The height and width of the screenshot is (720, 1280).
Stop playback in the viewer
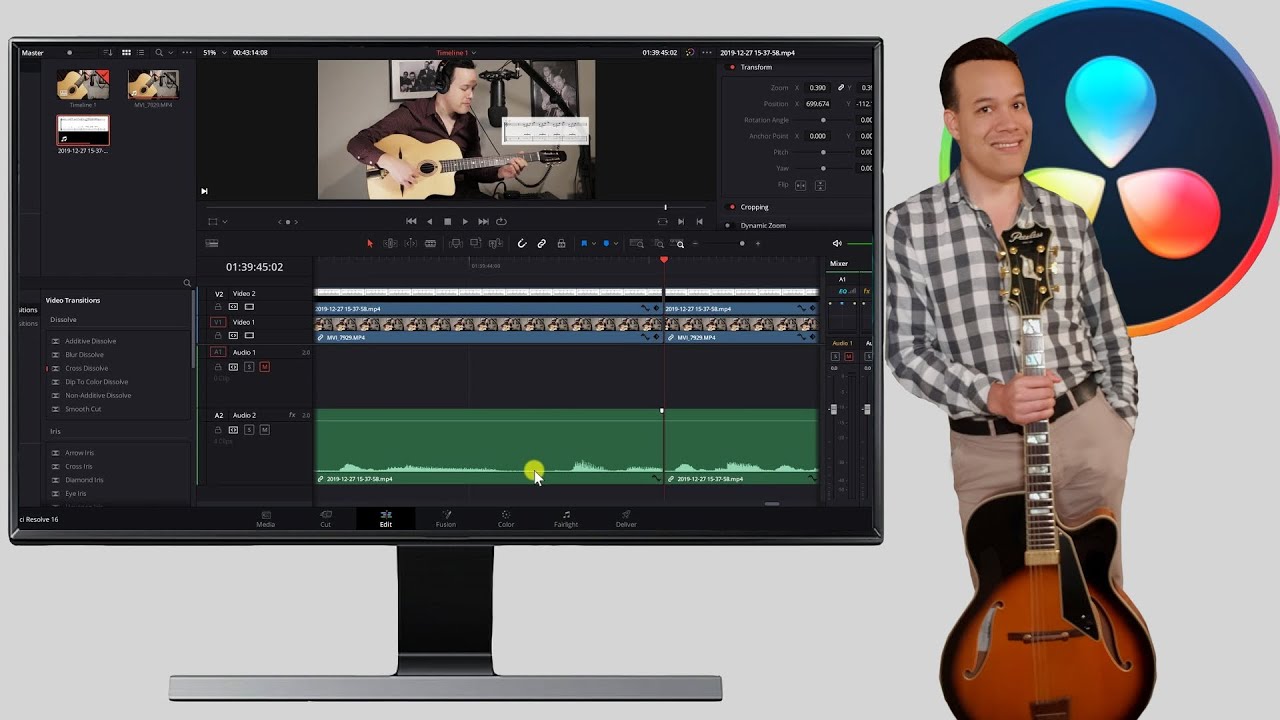tap(447, 222)
